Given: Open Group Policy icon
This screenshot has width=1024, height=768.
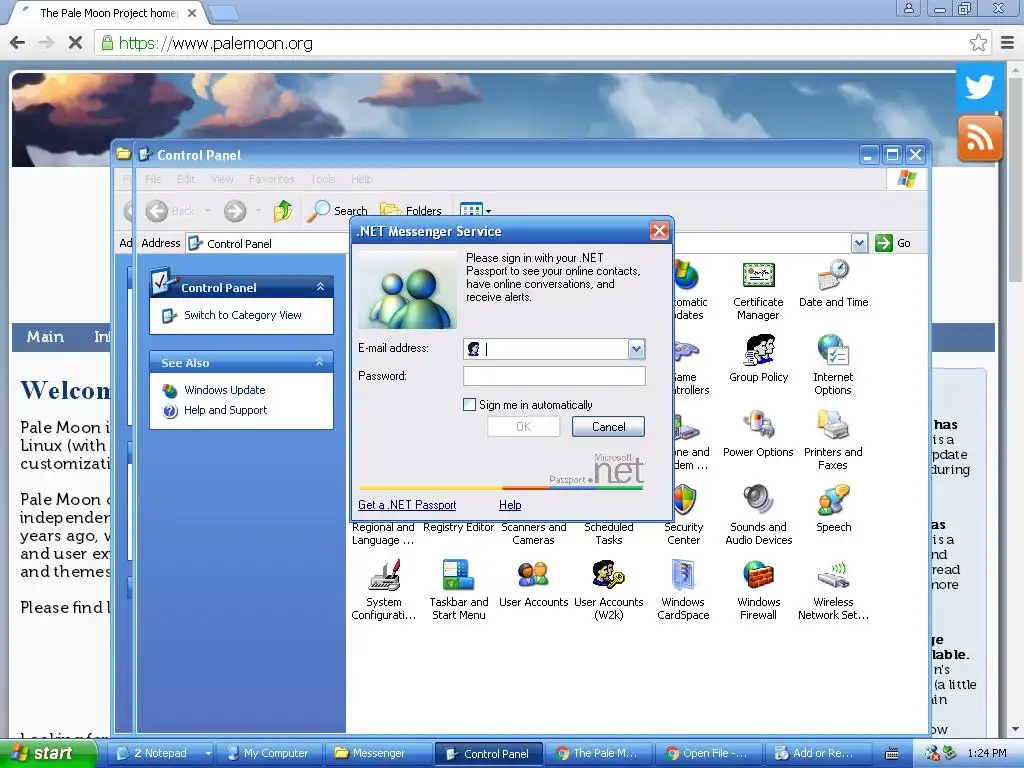Looking at the screenshot, I should [758, 359].
